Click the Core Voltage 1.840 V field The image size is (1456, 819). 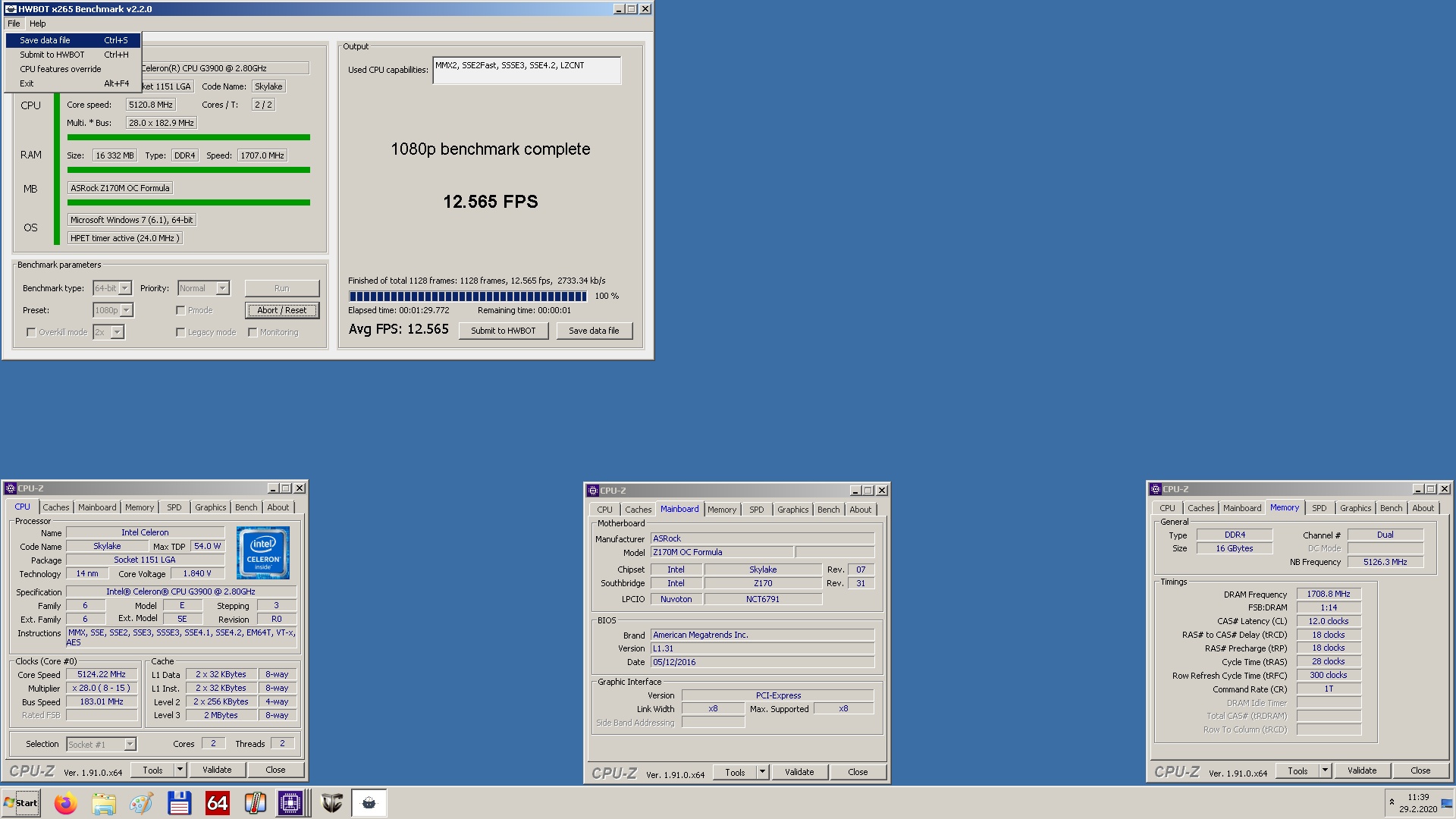pyautogui.click(x=197, y=573)
